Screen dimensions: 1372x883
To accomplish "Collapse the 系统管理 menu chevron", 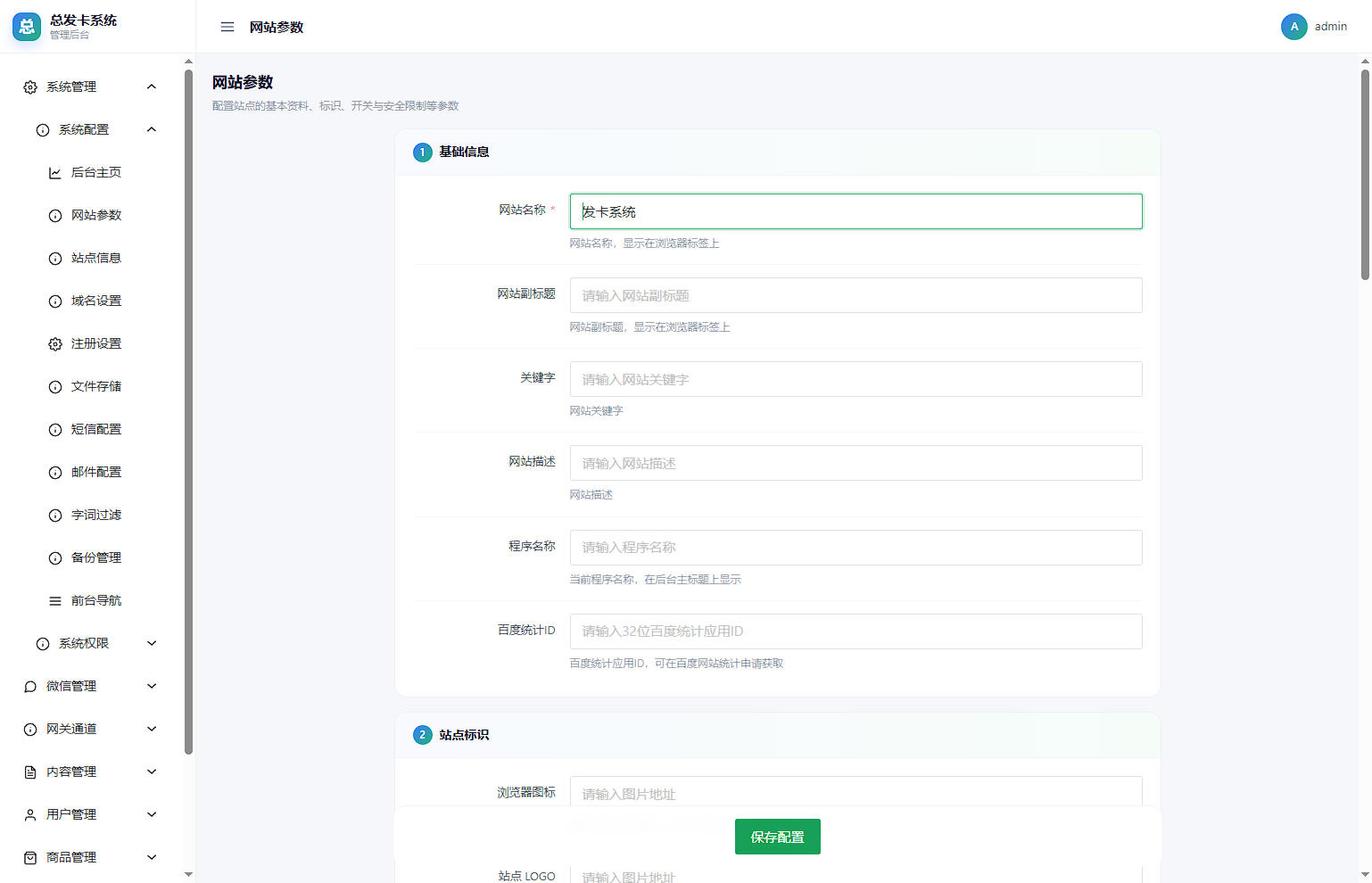I will pos(152,87).
